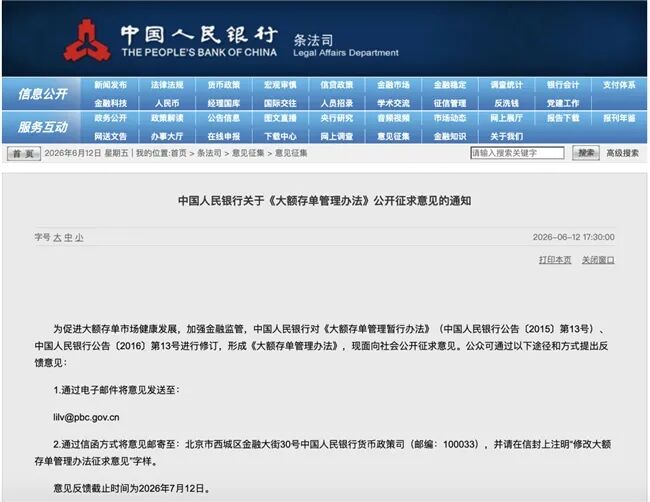Click the 首页 home button
The height and width of the screenshot is (502, 650).
tap(24, 153)
